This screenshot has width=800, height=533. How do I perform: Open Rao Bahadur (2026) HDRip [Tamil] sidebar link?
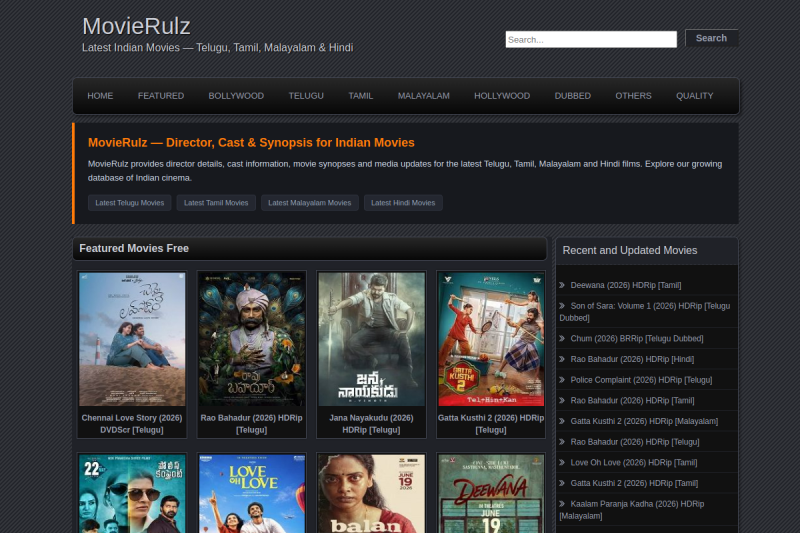tap(632, 400)
